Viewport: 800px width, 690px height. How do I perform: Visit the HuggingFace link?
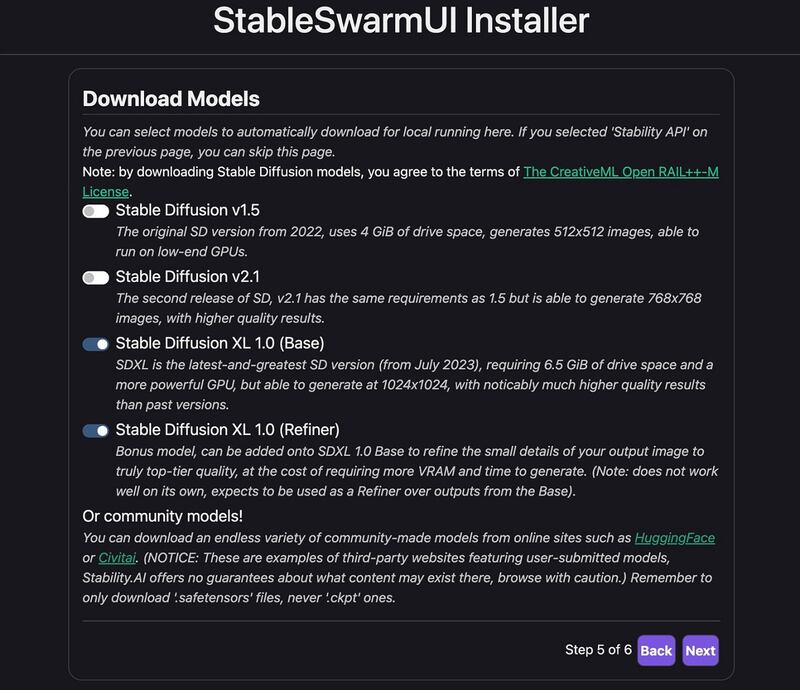674,538
